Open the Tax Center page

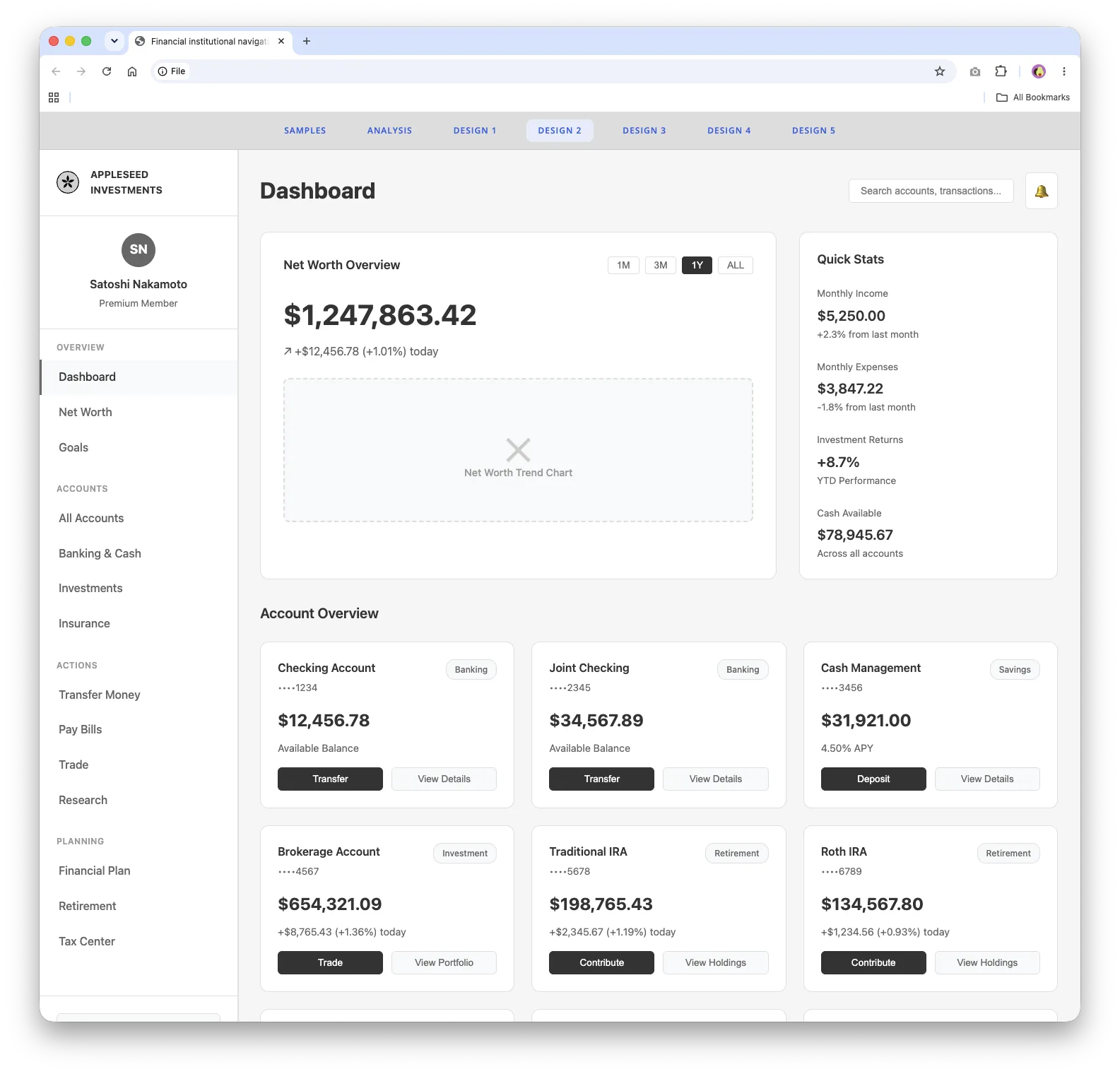pyautogui.click(x=138, y=941)
